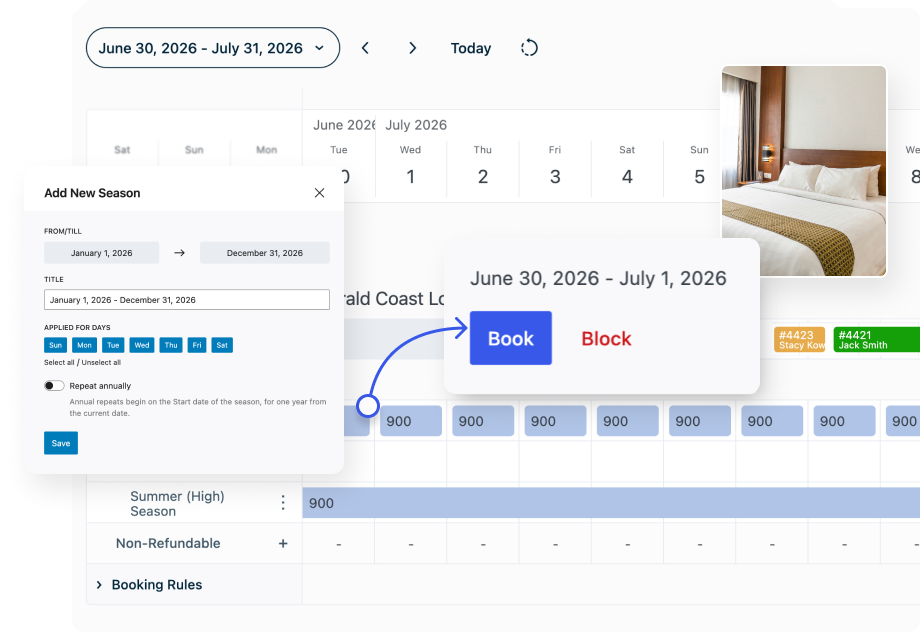Click the 900 rate under Thu 2
The image size is (920, 640).
tap(483, 421)
